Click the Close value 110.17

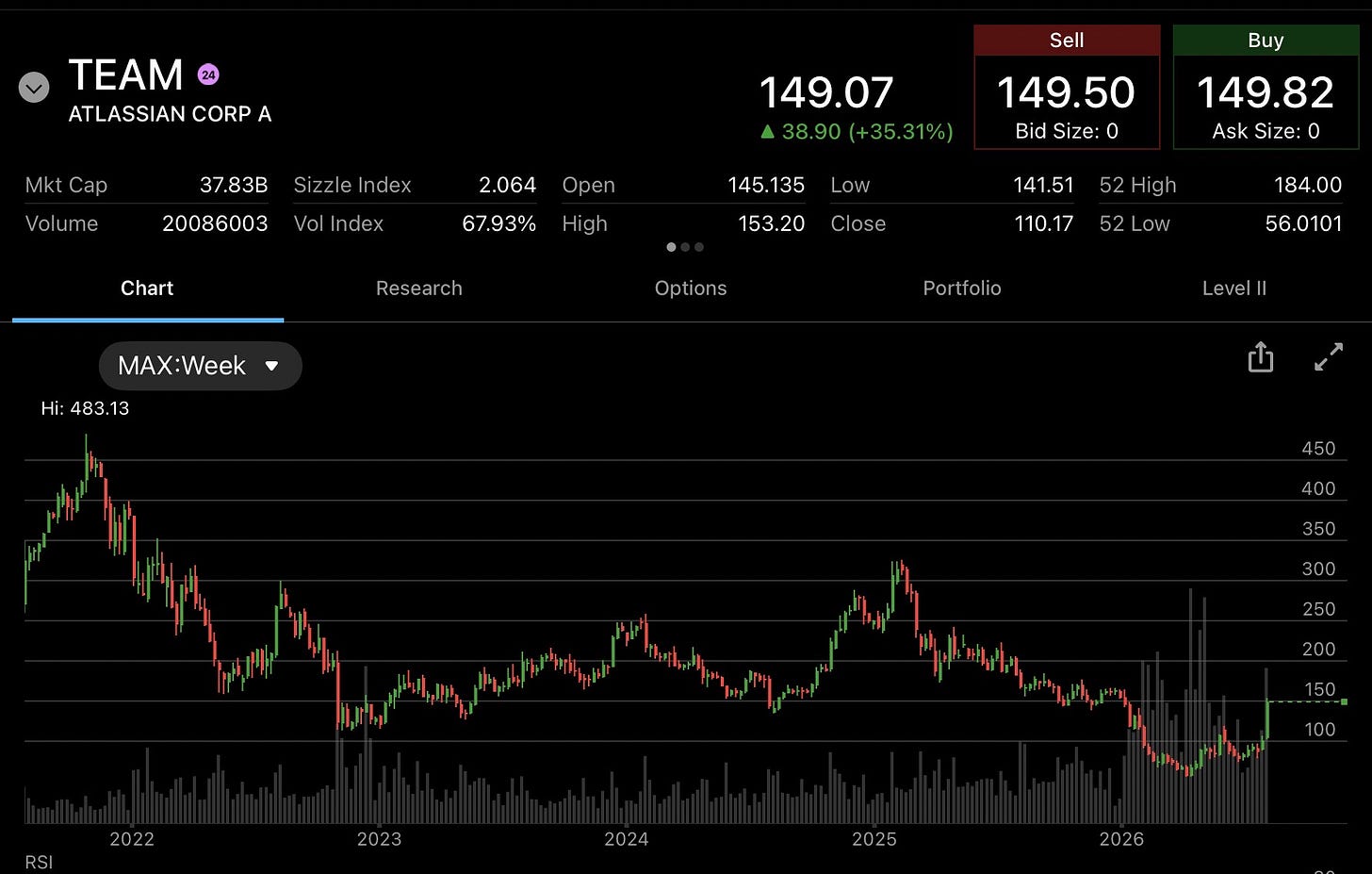(1044, 223)
